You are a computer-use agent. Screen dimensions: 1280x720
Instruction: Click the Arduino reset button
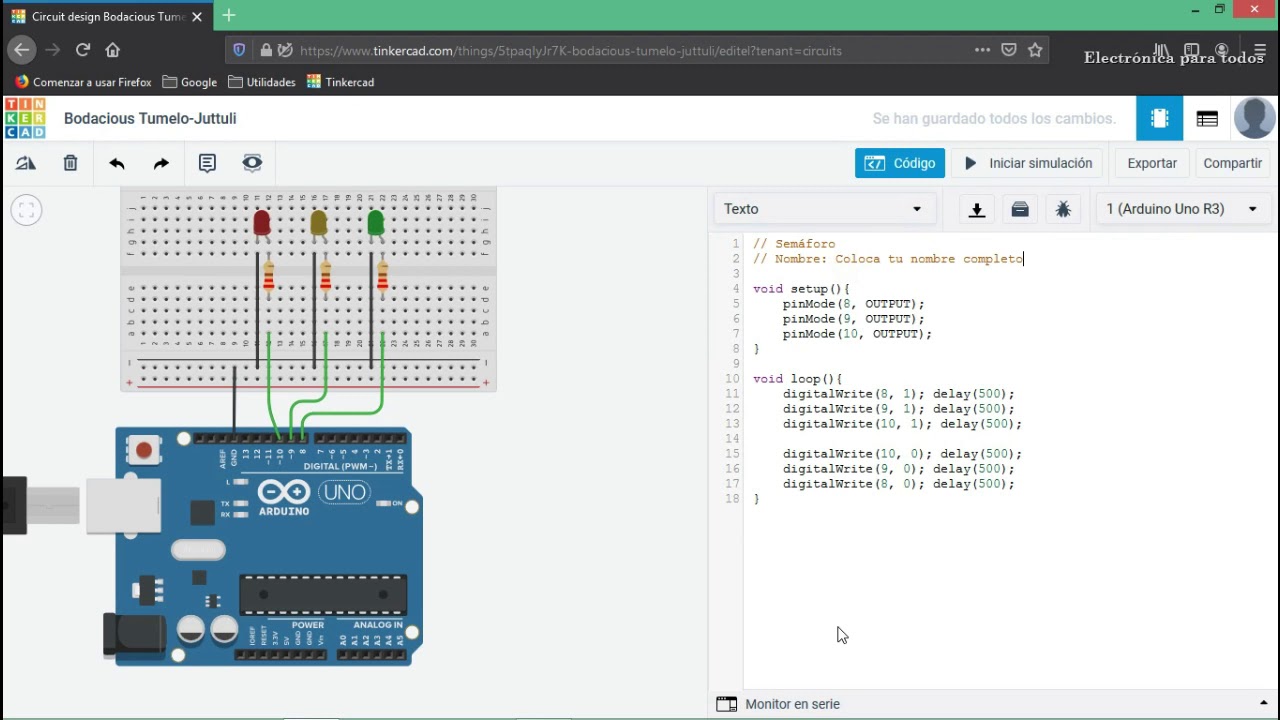click(144, 451)
